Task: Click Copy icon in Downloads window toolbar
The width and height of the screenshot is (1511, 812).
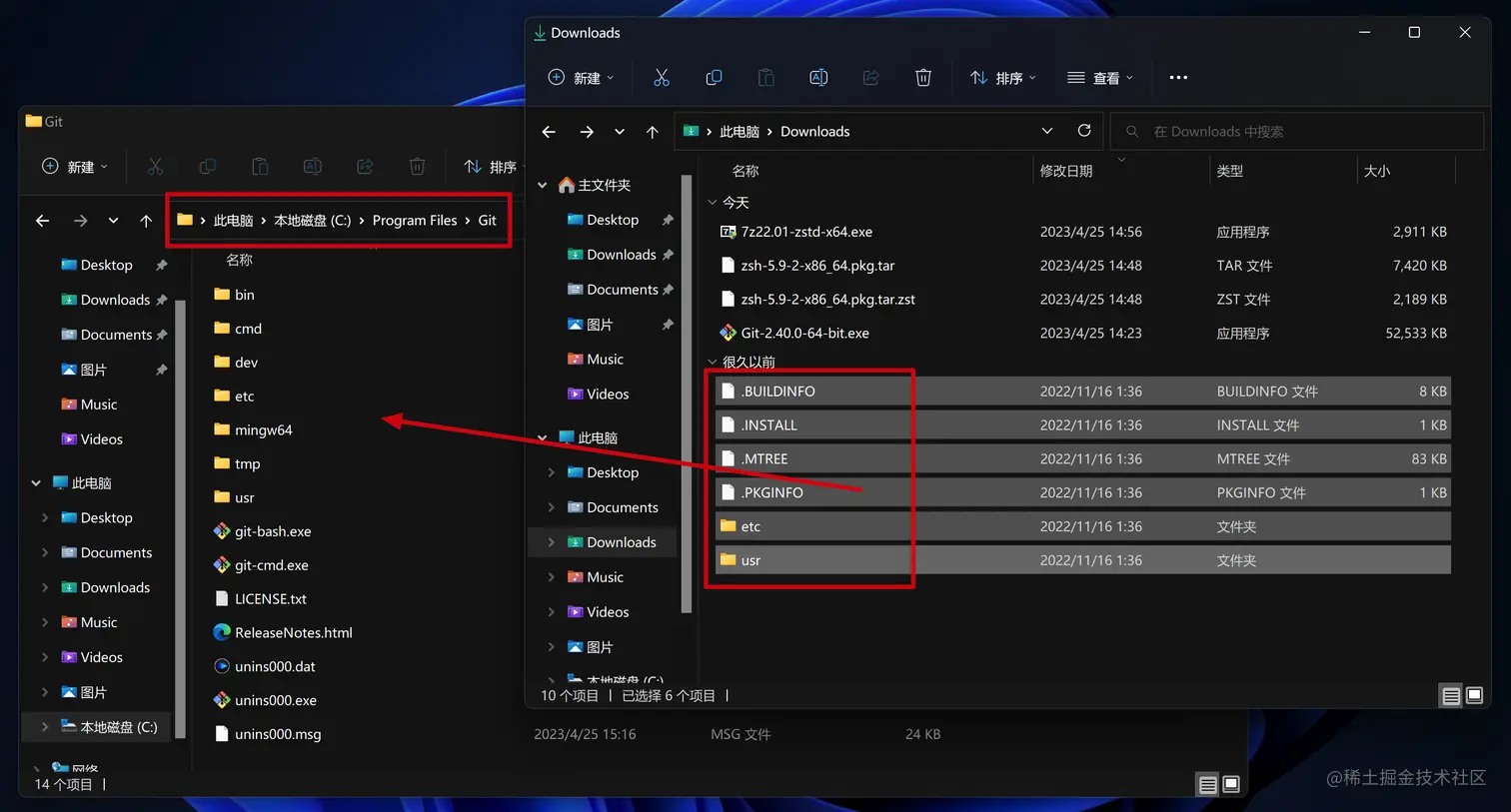Action: pyautogui.click(x=714, y=78)
